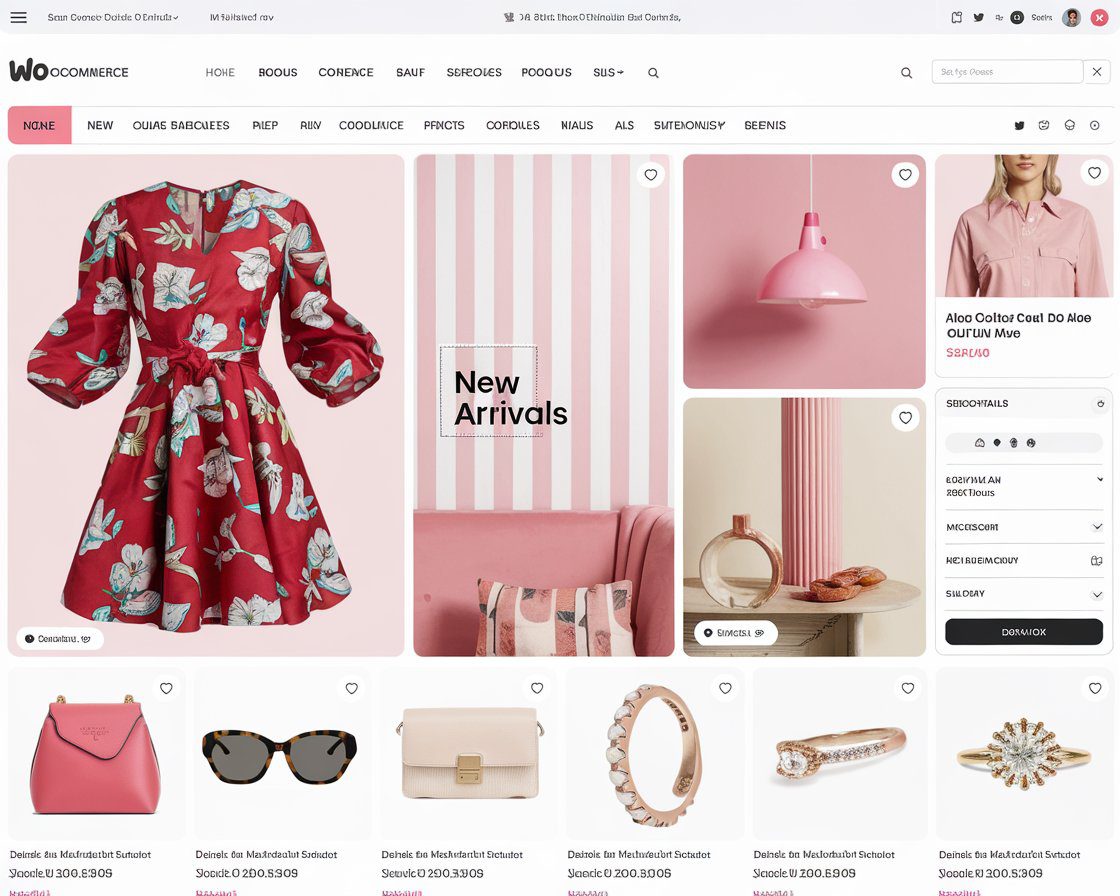
Task: Click the Twitter icon in the top utility bar
Action: (x=978, y=17)
